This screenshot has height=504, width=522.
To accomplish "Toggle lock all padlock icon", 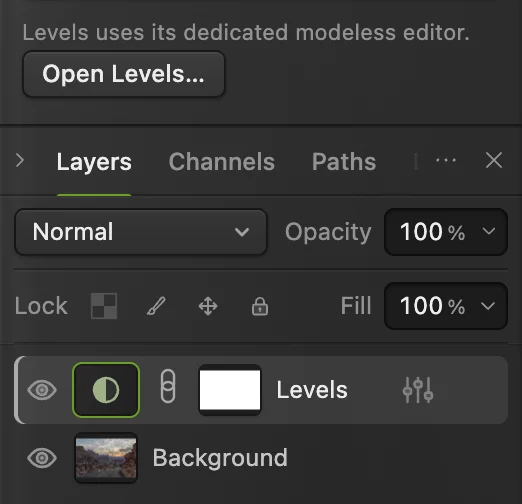I will [x=260, y=306].
